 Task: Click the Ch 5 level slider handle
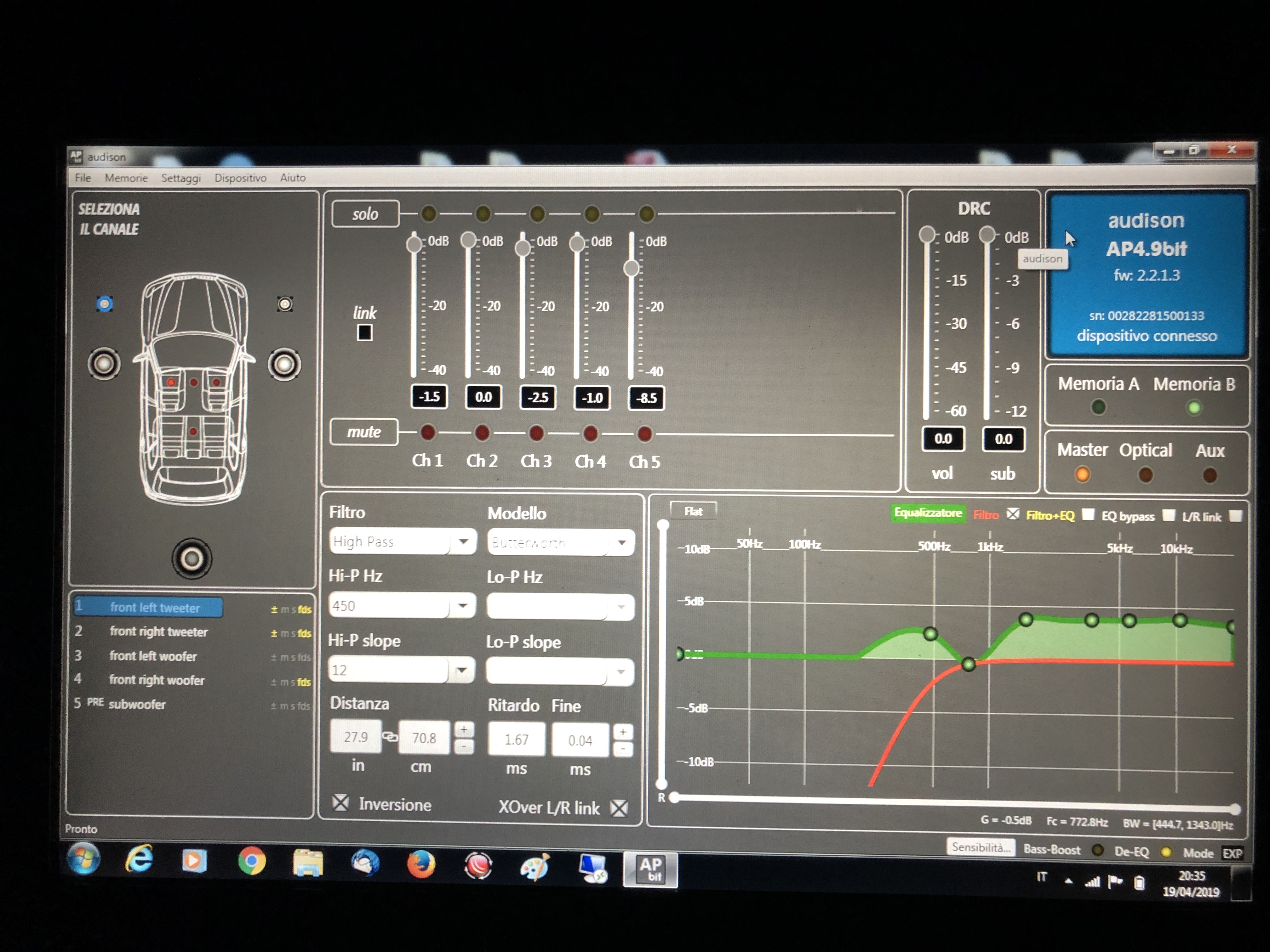point(632,268)
